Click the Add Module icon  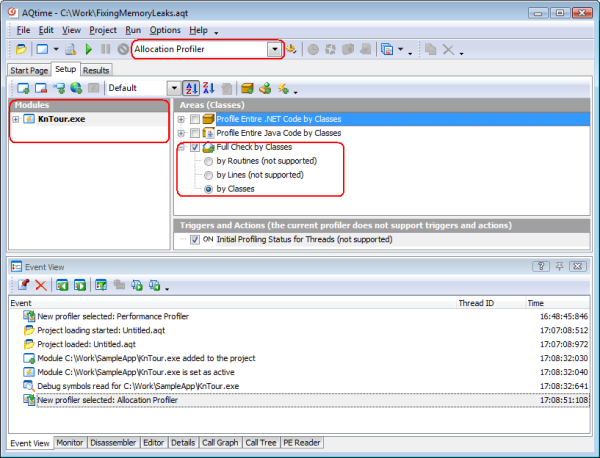click(23, 88)
